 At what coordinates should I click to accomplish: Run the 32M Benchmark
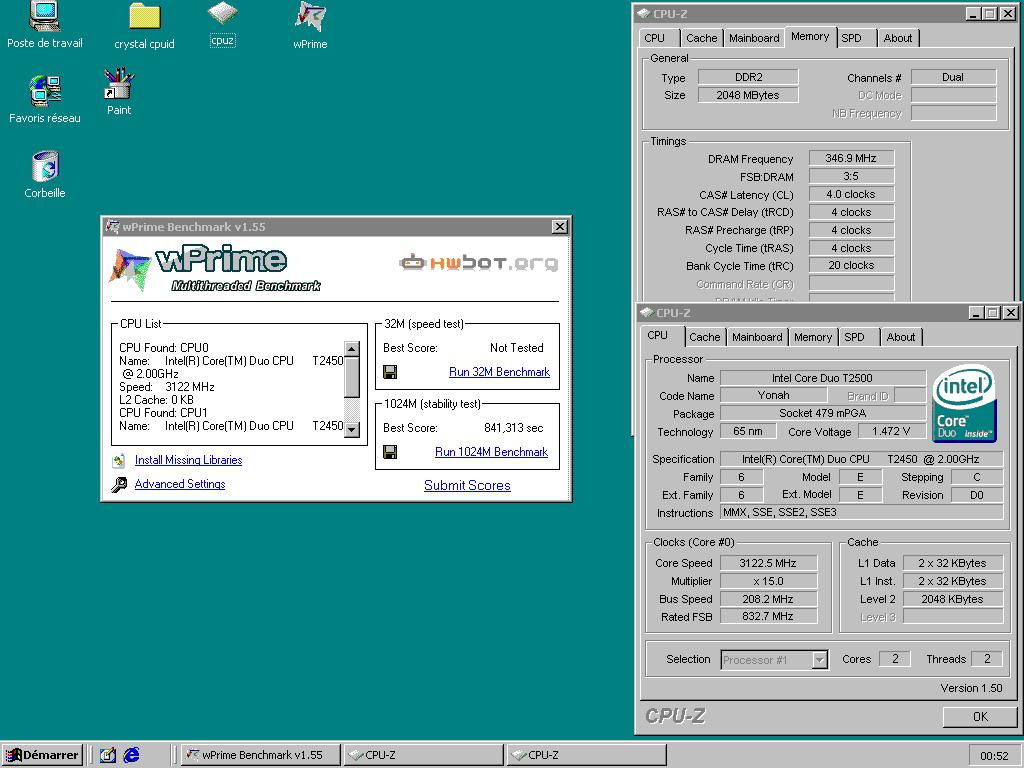(x=500, y=372)
